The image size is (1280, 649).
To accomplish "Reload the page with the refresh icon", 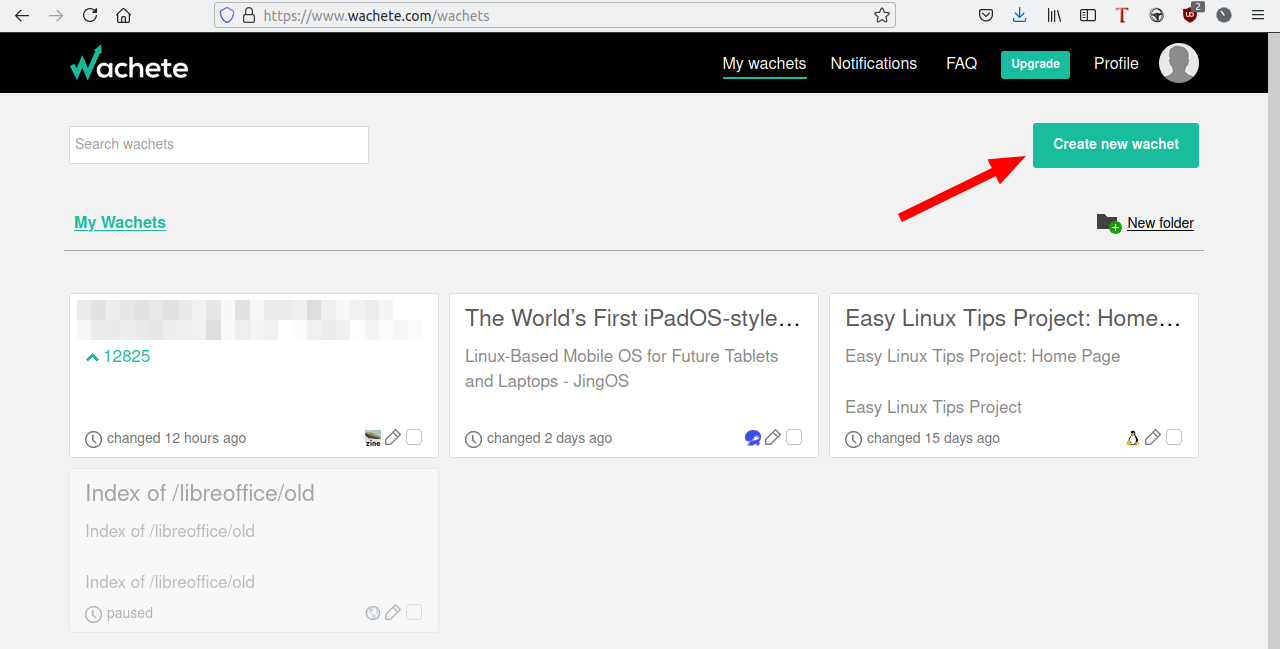I will pyautogui.click(x=90, y=15).
